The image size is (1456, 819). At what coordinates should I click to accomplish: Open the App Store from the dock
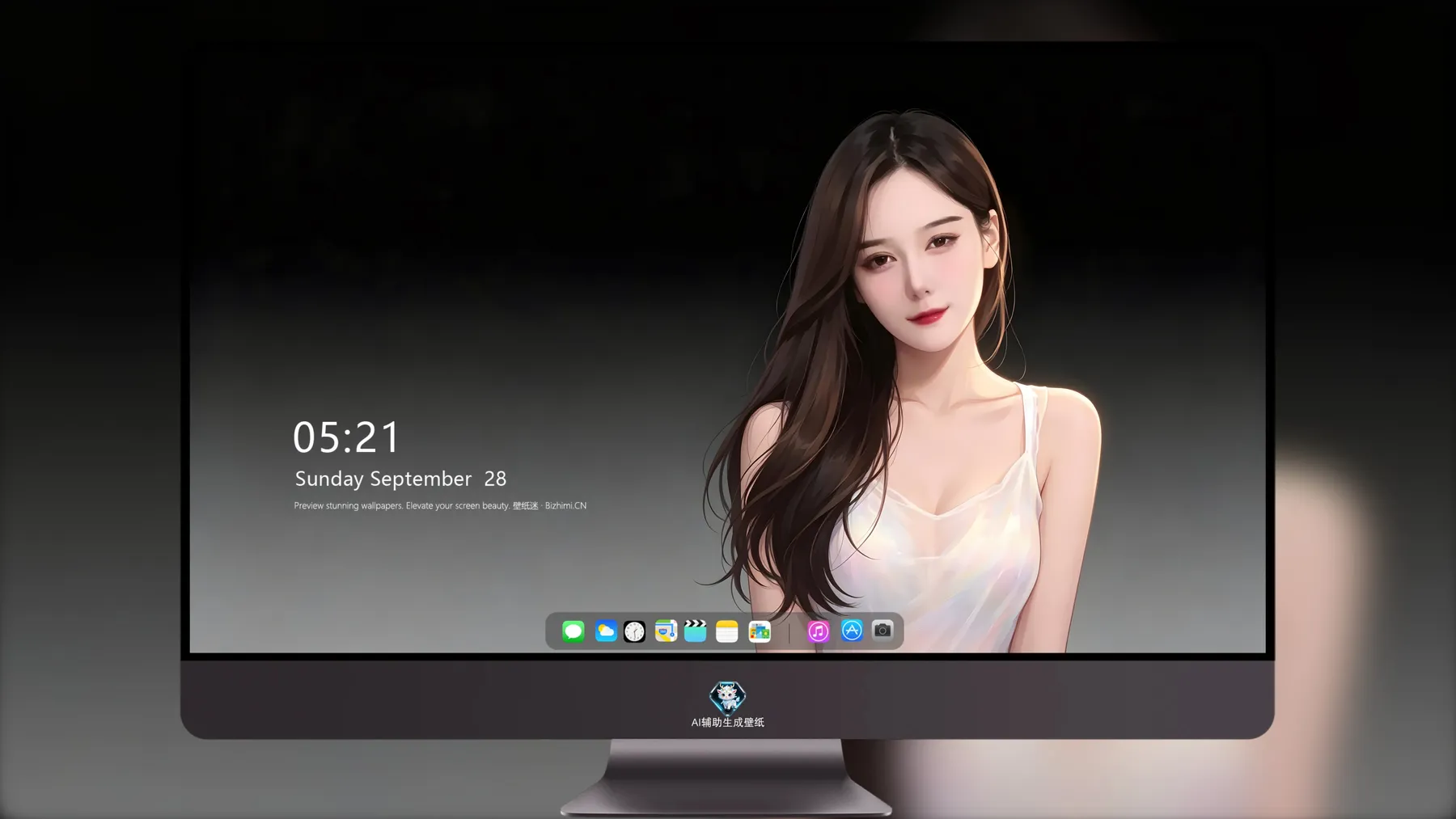[852, 631]
